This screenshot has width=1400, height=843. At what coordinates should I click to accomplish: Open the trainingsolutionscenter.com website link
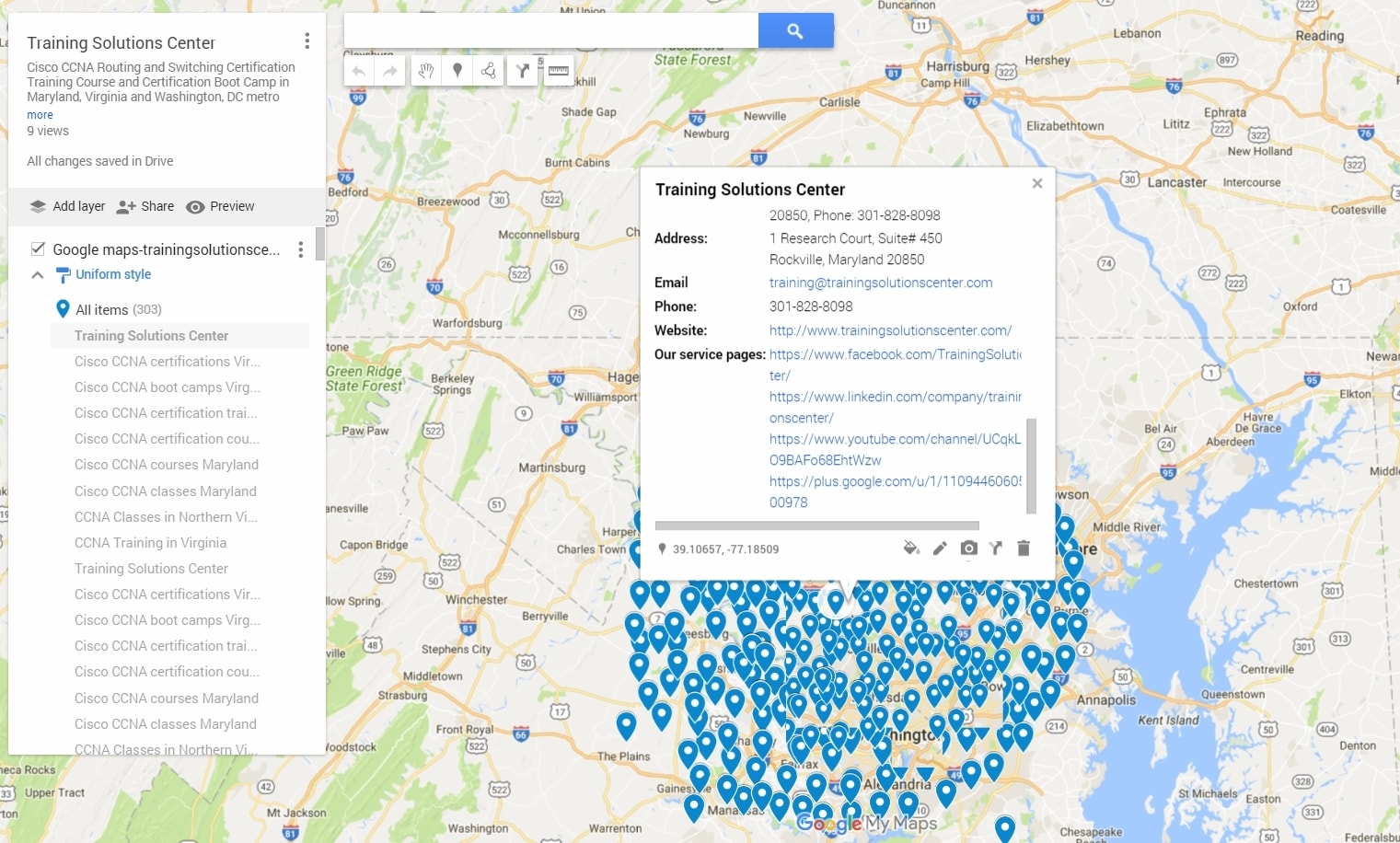890,330
